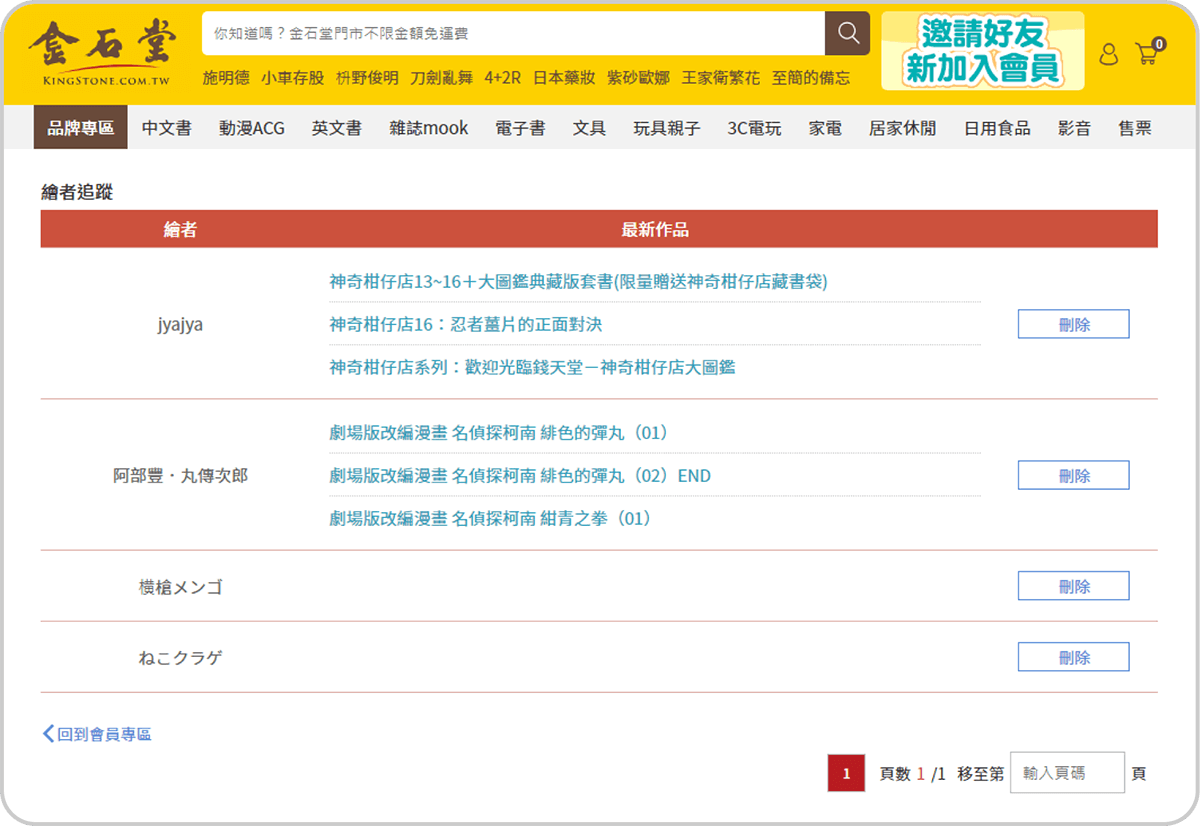Open the member account icon
This screenshot has width=1200, height=826.
pos(1108,54)
